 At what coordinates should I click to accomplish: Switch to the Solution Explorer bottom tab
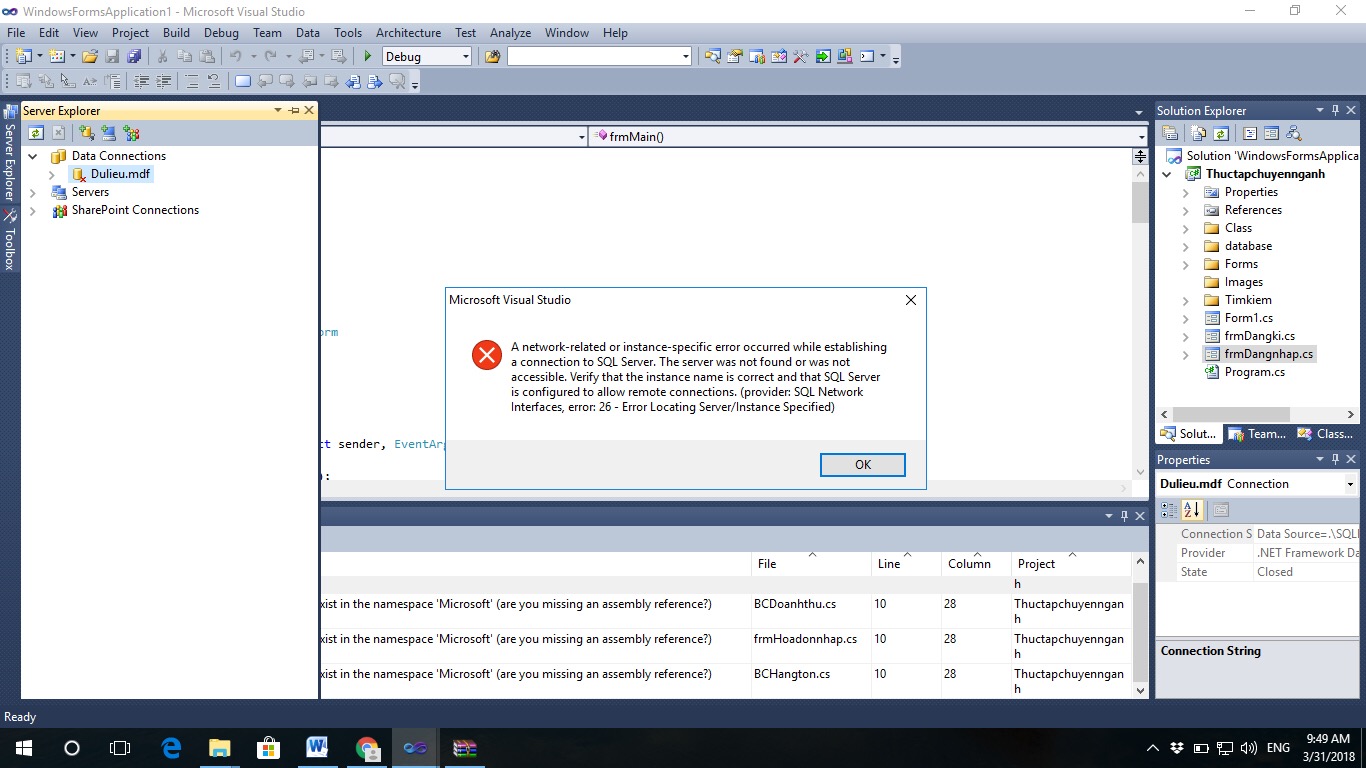pos(1189,434)
